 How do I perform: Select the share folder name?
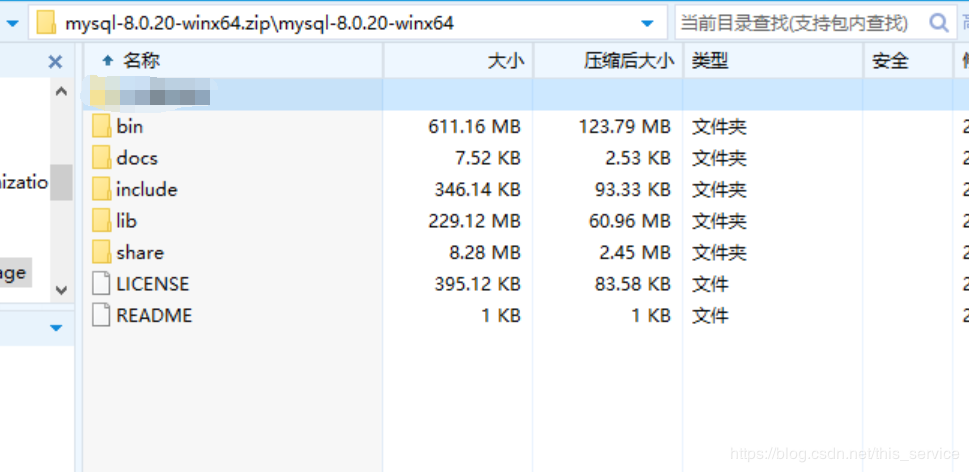pos(140,253)
